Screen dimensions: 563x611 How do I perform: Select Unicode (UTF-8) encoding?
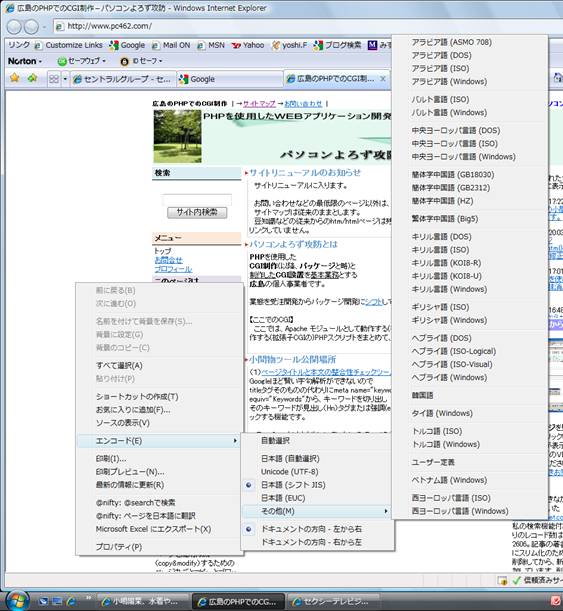tap(317, 472)
